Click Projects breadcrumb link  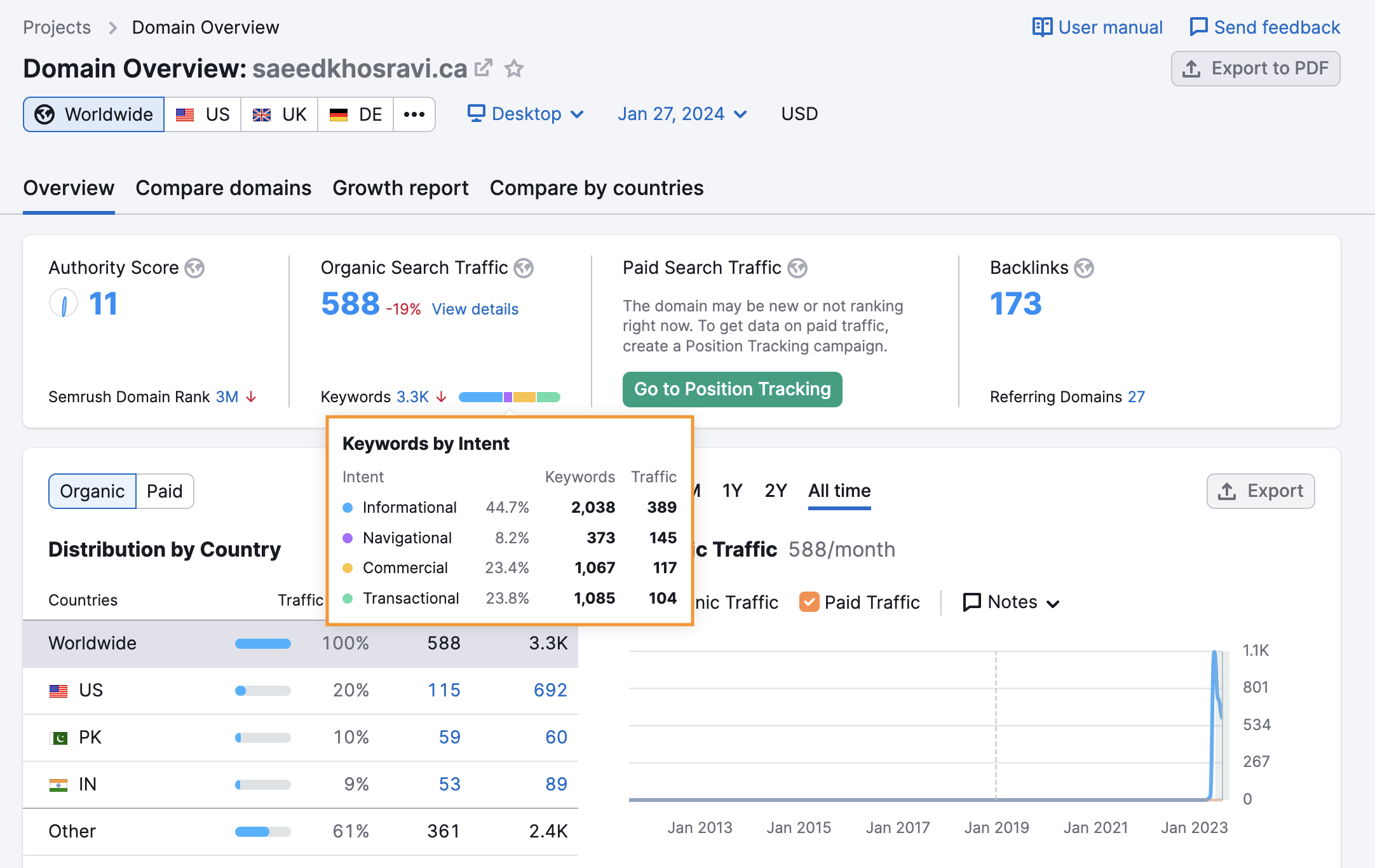click(57, 27)
